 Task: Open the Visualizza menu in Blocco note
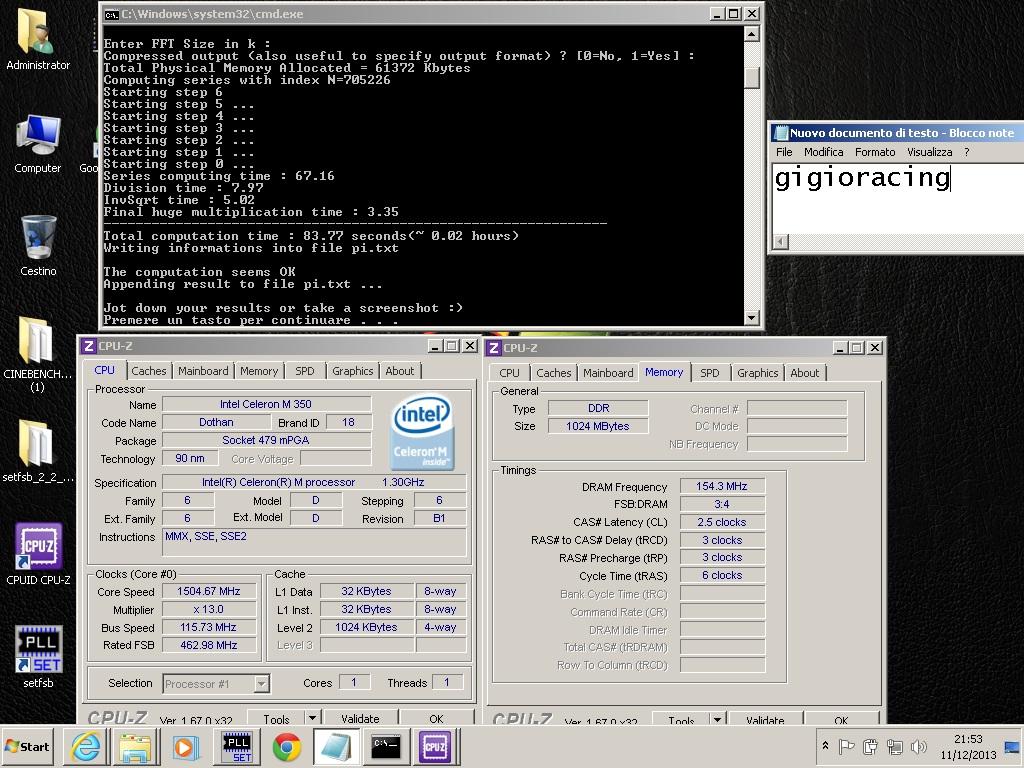[x=929, y=152]
